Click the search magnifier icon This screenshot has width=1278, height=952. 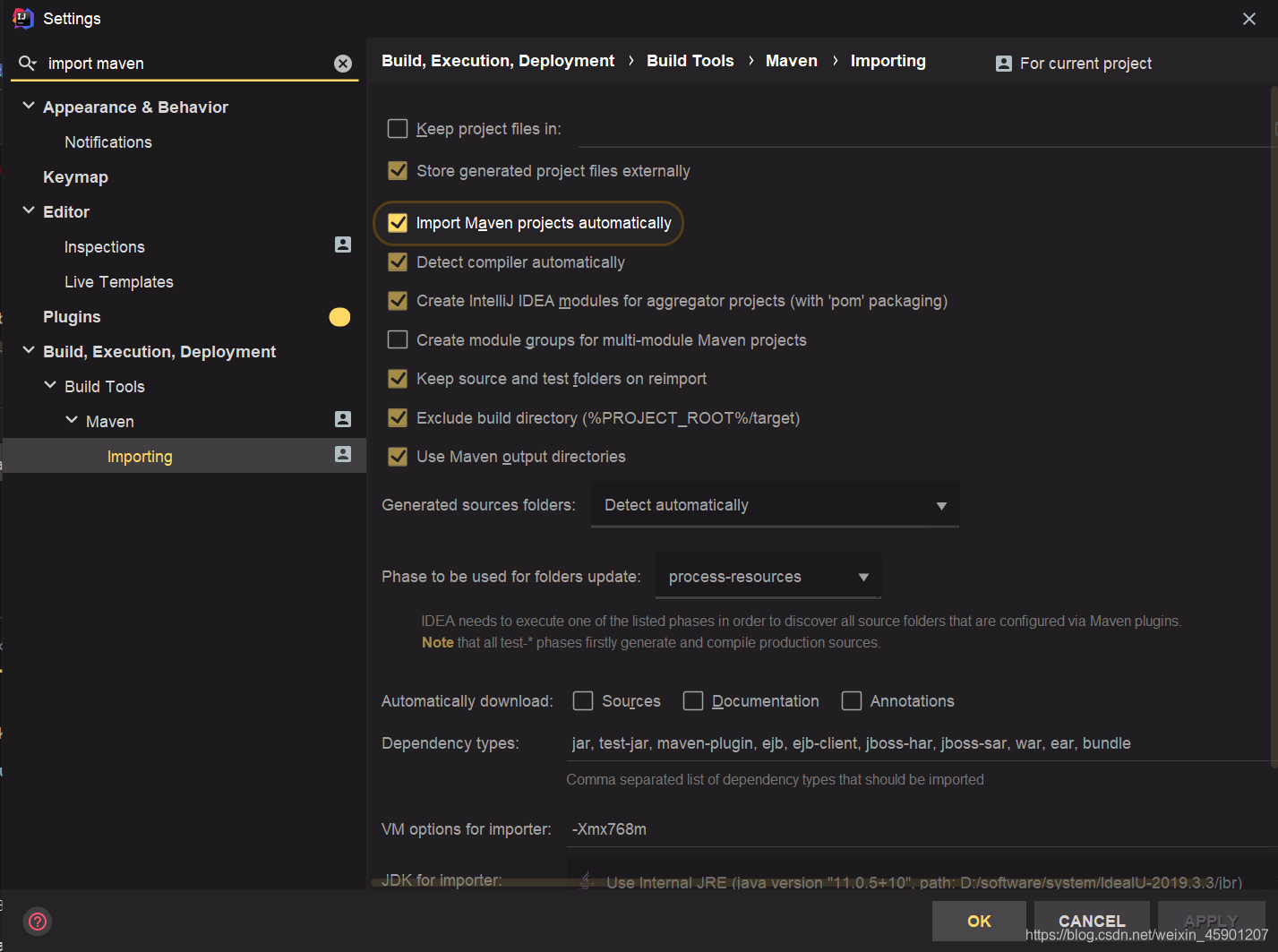[28, 63]
